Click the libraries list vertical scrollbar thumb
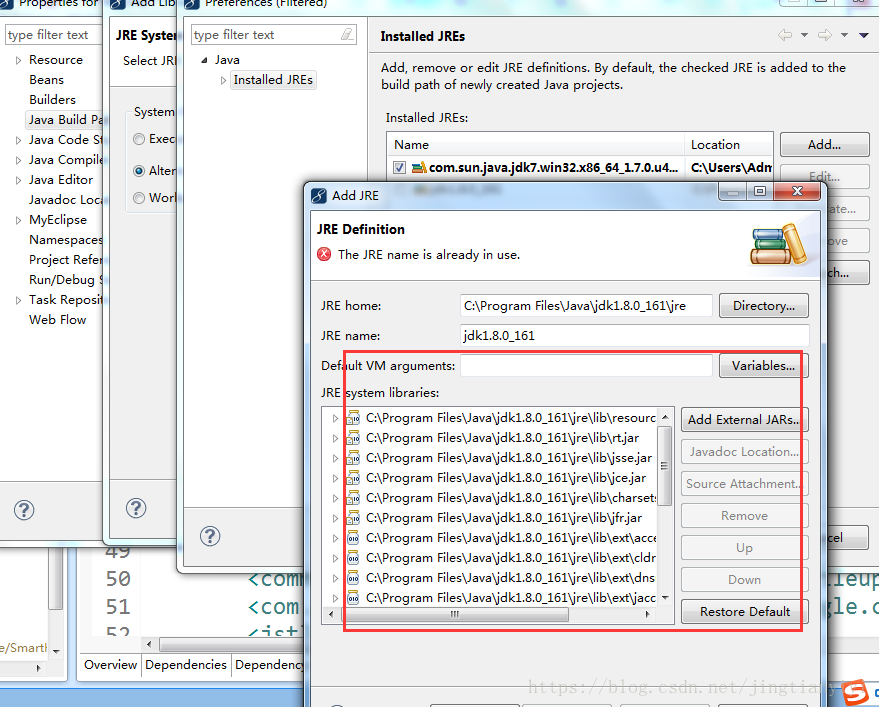Viewport: 879px width, 707px height. 664,465
